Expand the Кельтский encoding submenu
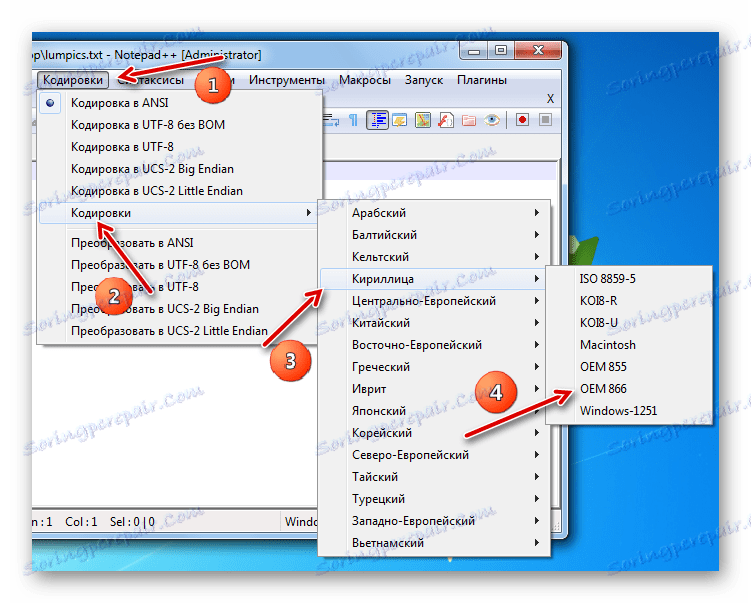The width and height of the screenshot is (751, 603). 434,257
